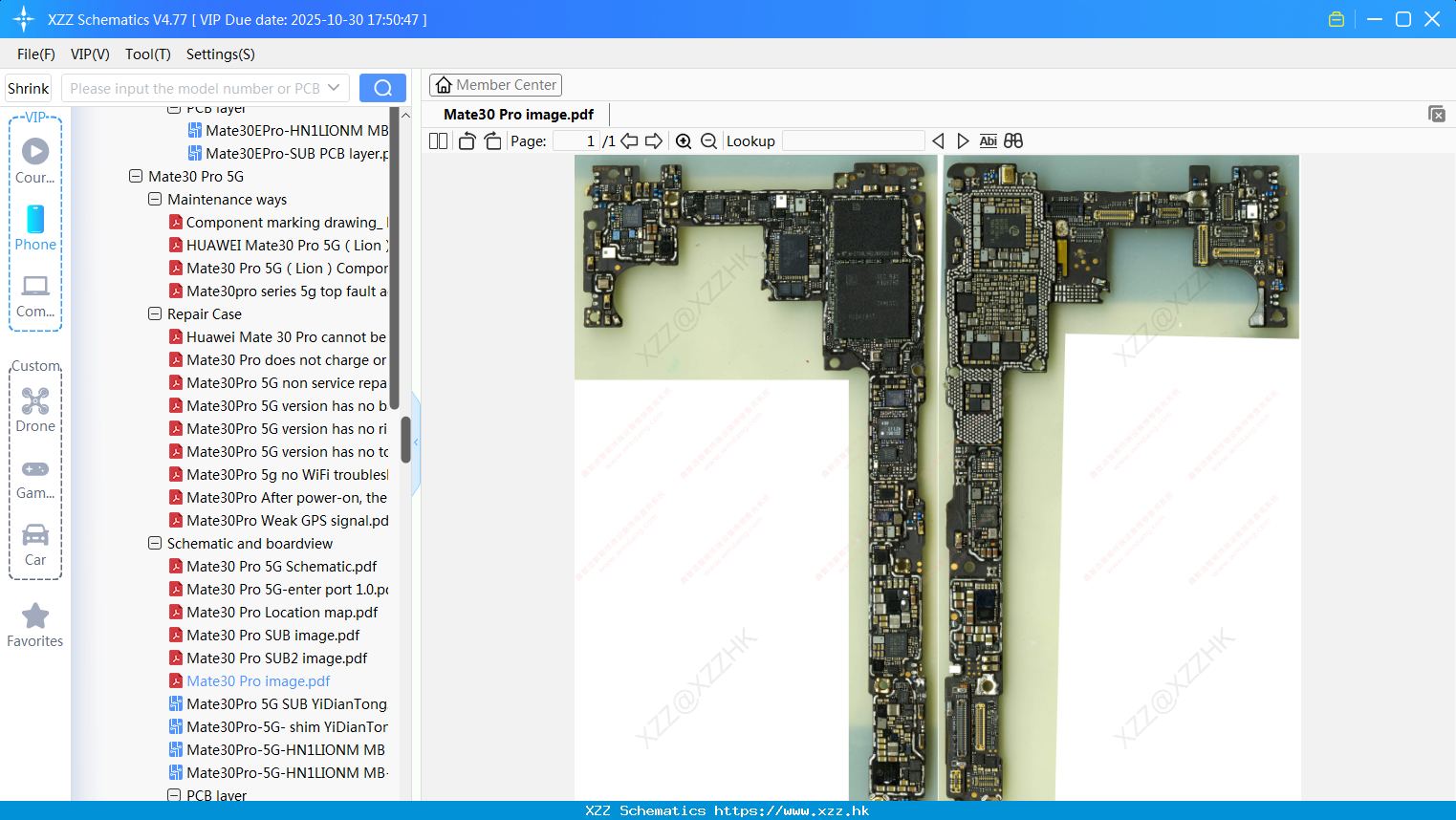
Task: Rotate the page clockwise
Action: tap(492, 141)
